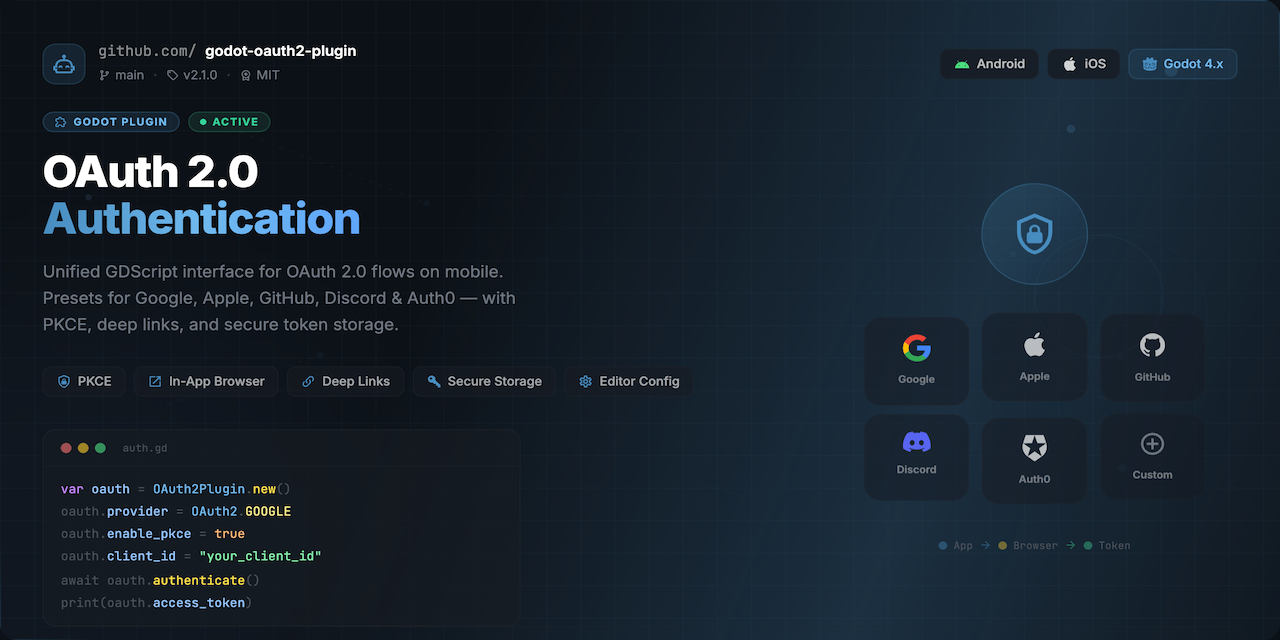The height and width of the screenshot is (640, 1280).
Task: Click the "OAuth 2.0" heading
Action: coord(151,172)
